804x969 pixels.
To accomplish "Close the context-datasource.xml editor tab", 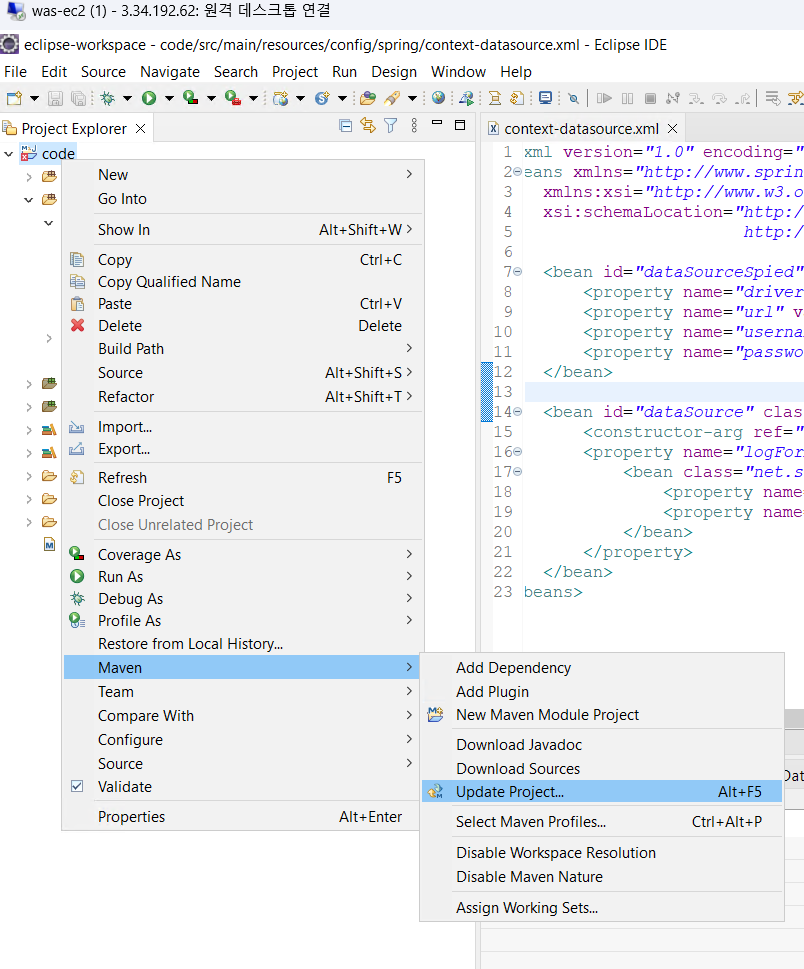I will [x=672, y=129].
